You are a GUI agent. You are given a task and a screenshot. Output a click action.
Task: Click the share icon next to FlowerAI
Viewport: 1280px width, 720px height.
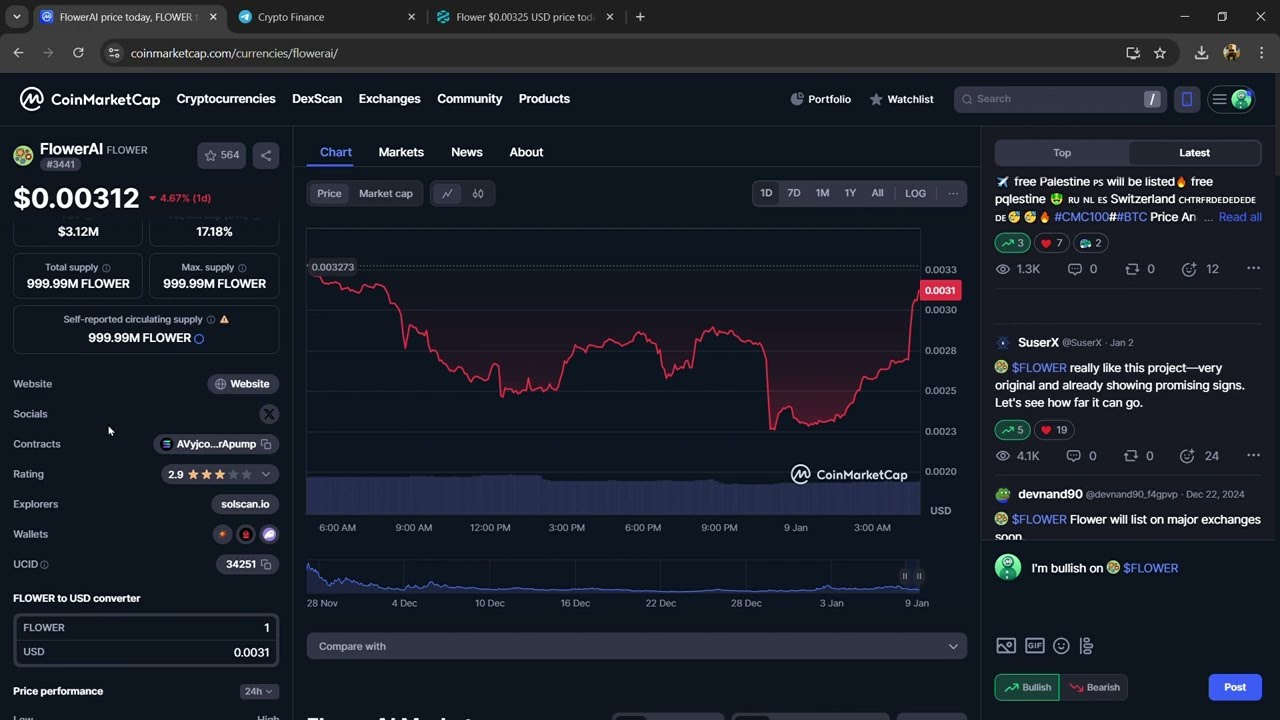pos(266,155)
